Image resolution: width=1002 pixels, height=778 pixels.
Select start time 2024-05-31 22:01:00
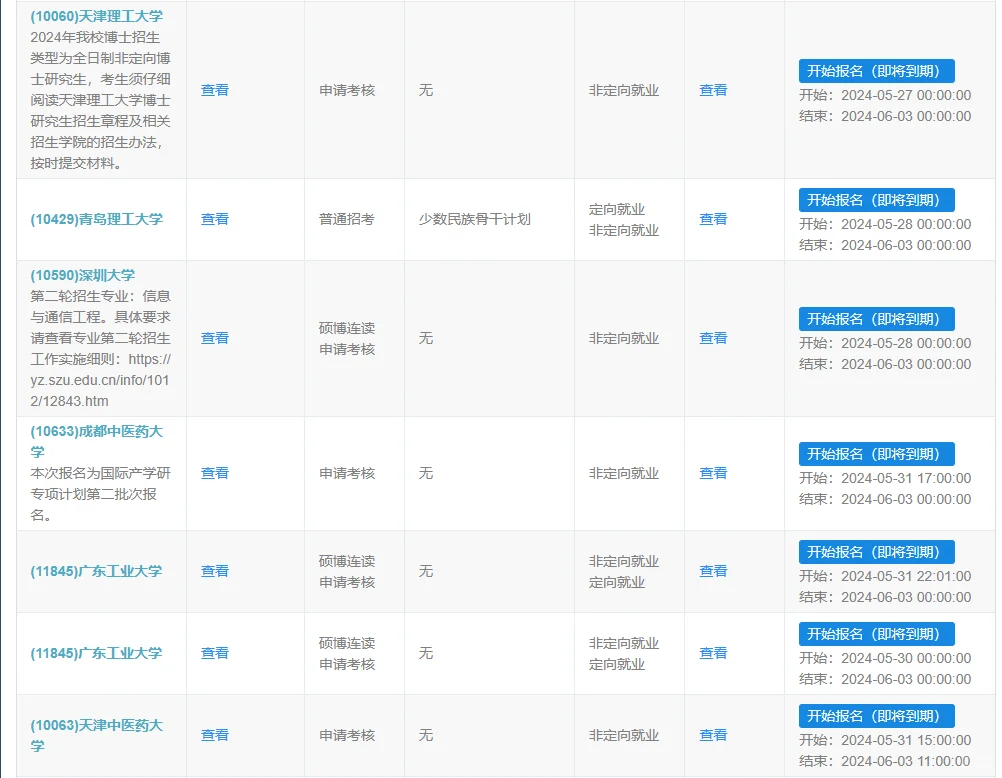pyautogui.click(x=906, y=576)
